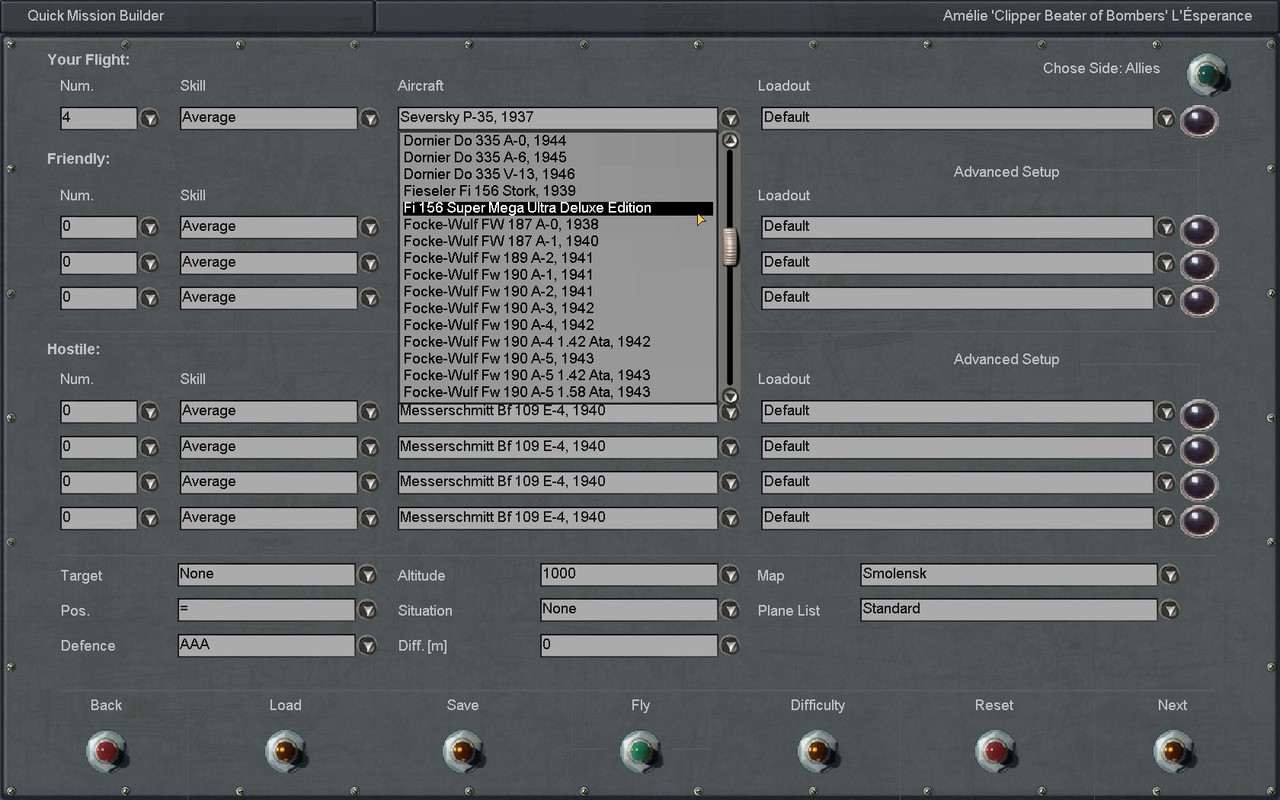Click fourth Hostile flight round setup button
This screenshot has width=1280, height=800.
click(1199, 521)
